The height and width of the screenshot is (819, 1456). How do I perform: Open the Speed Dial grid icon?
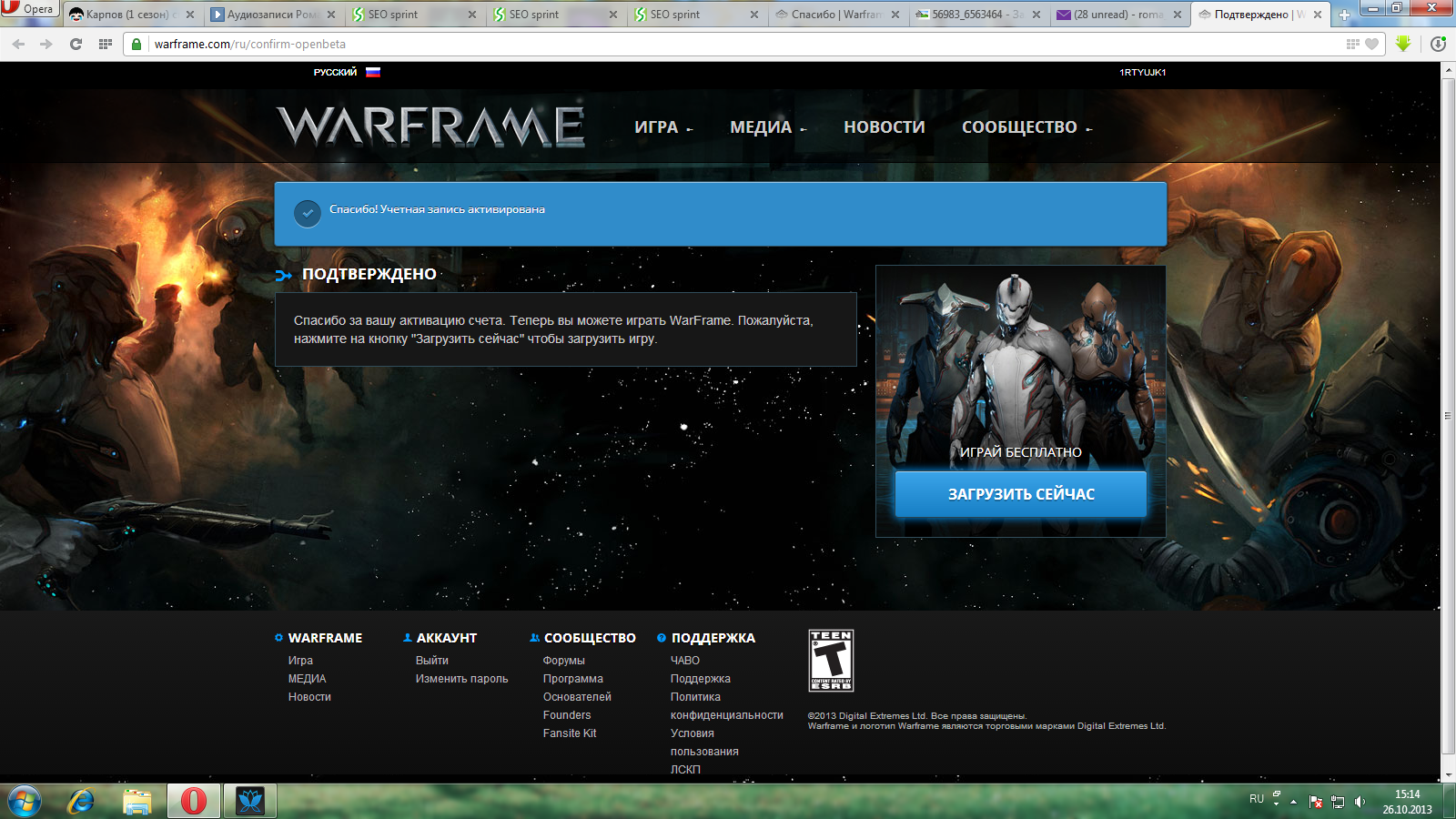[x=106, y=44]
